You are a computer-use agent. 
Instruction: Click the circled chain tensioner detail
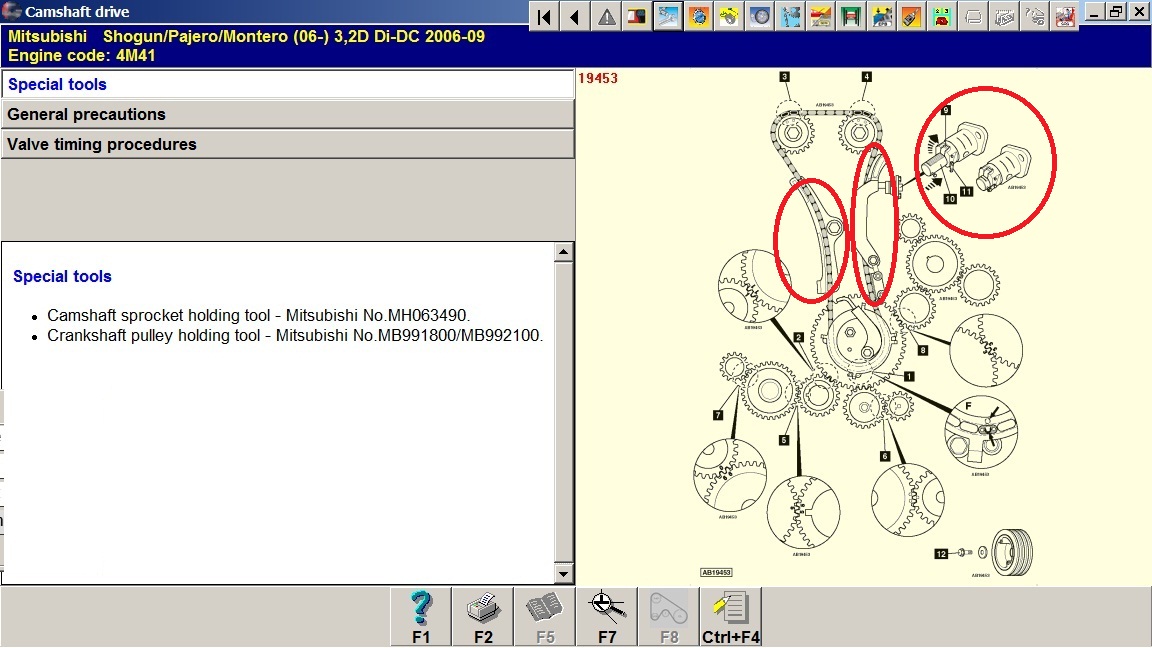click(985, 160)
